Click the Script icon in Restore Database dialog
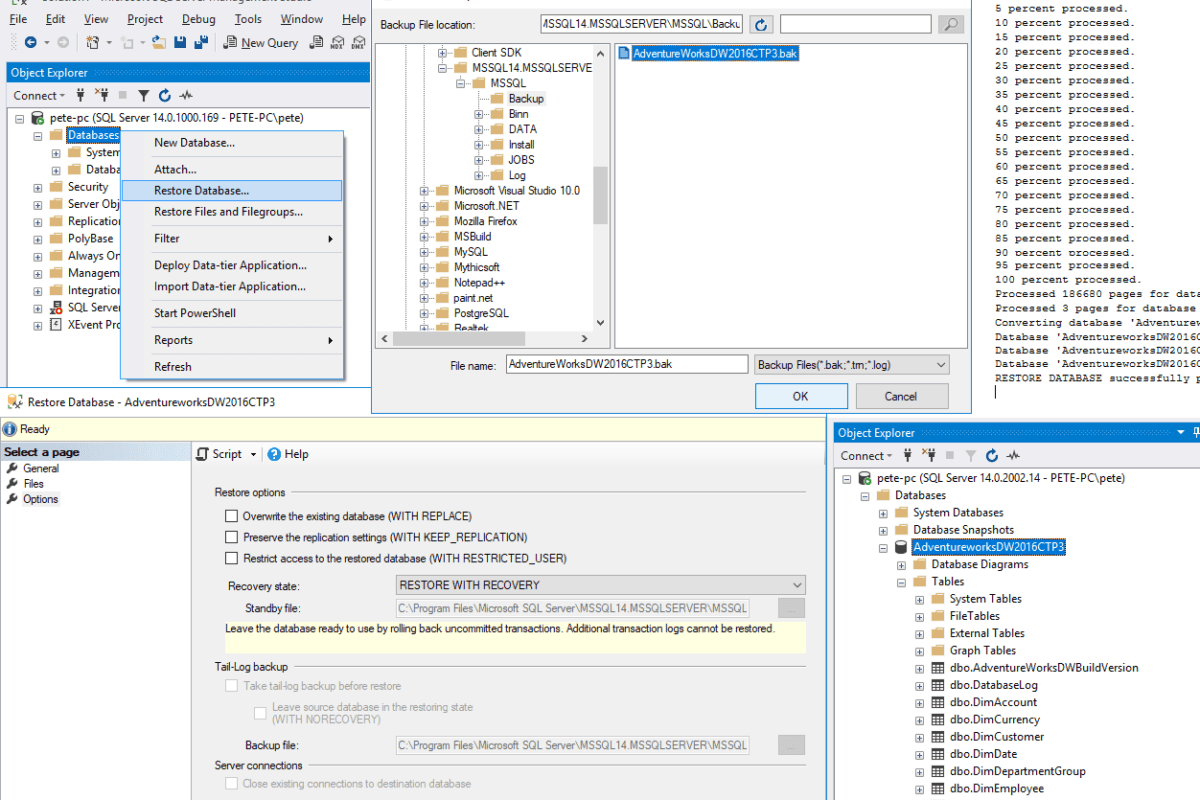 (x=203, y=454)
